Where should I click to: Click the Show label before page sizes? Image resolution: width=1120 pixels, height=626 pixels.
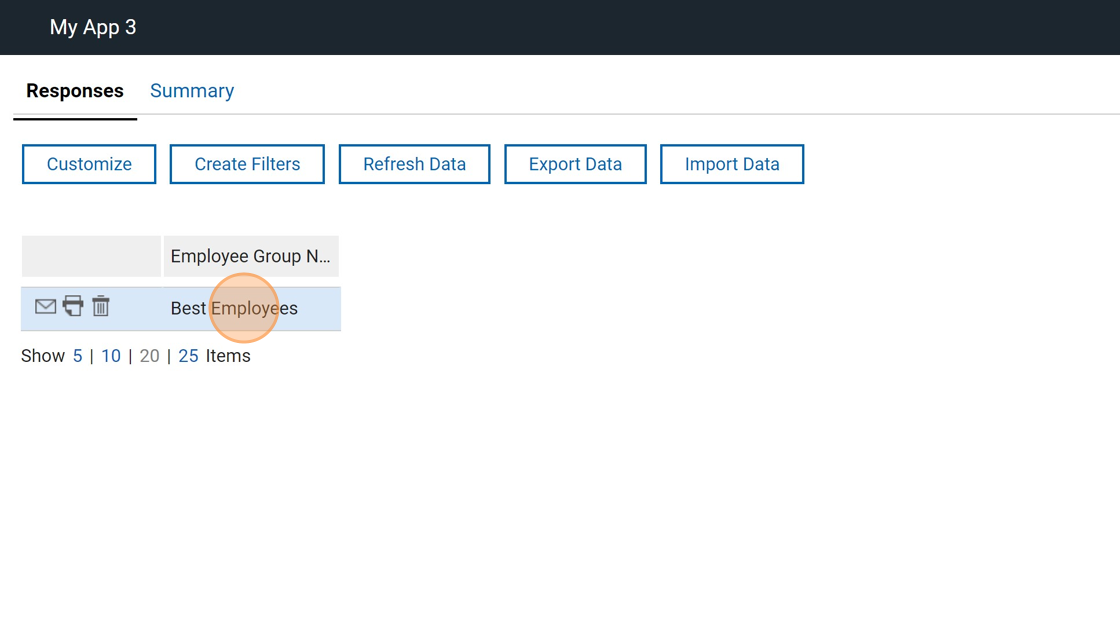pos(43,356)
